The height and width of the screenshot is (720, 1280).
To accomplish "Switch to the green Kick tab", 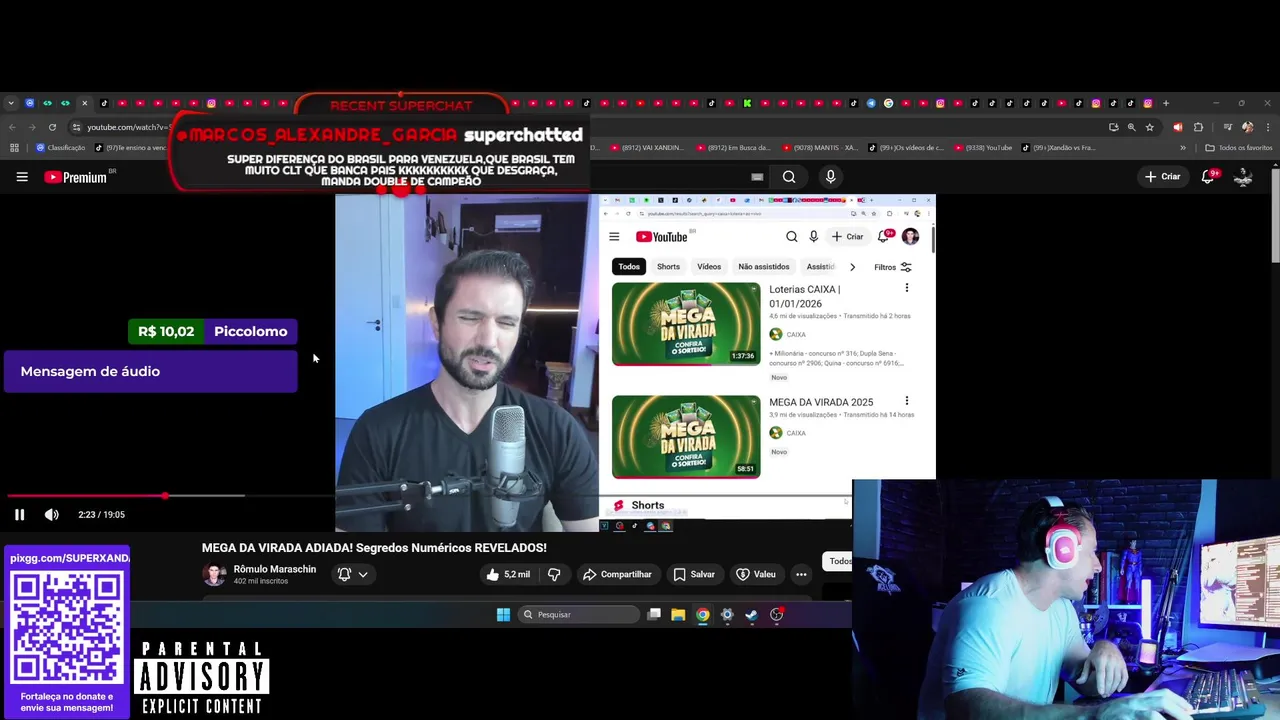I will coord(747,103).
